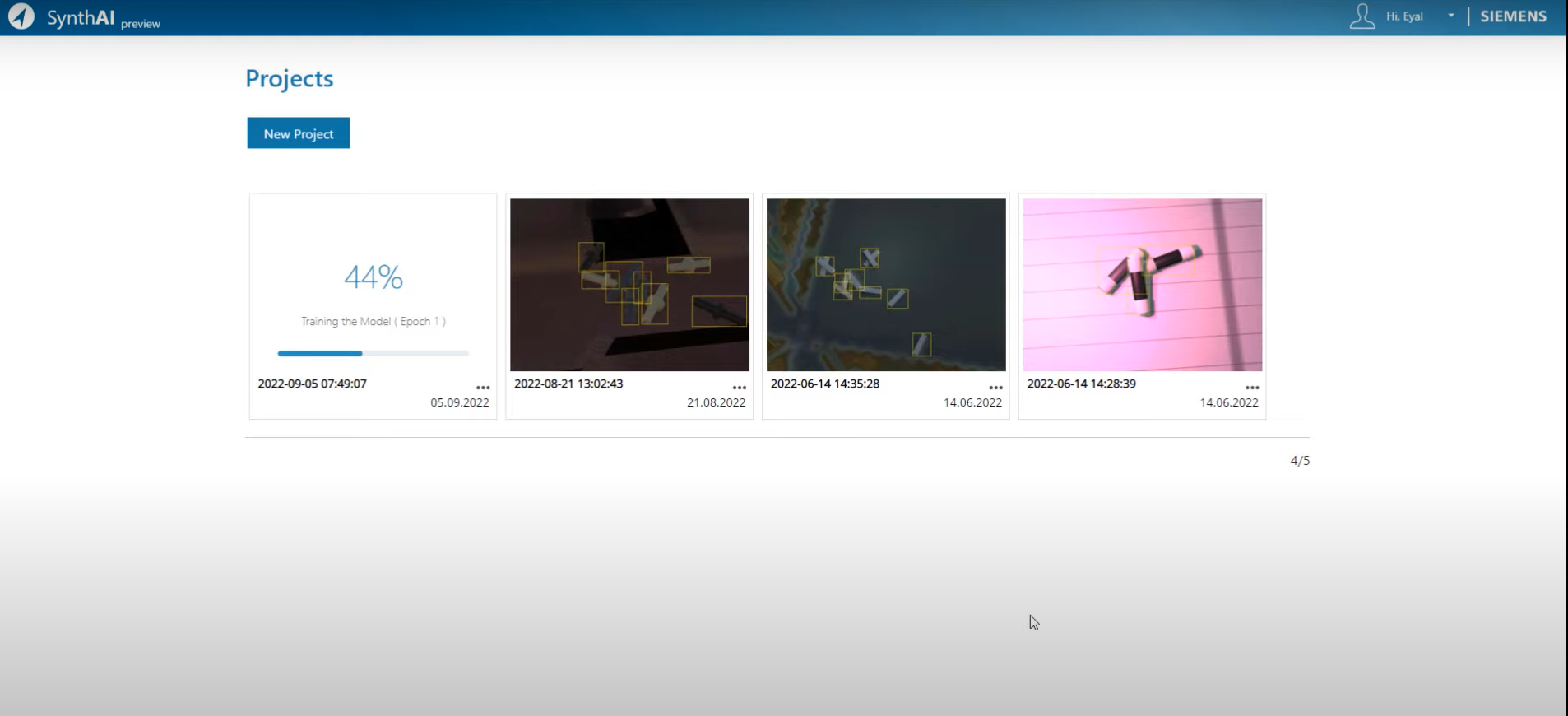The image size is (1568, 716).
Task: Open the three-dot menu for project 2022-06-14 14:35:28
Action: click(995, 388)
